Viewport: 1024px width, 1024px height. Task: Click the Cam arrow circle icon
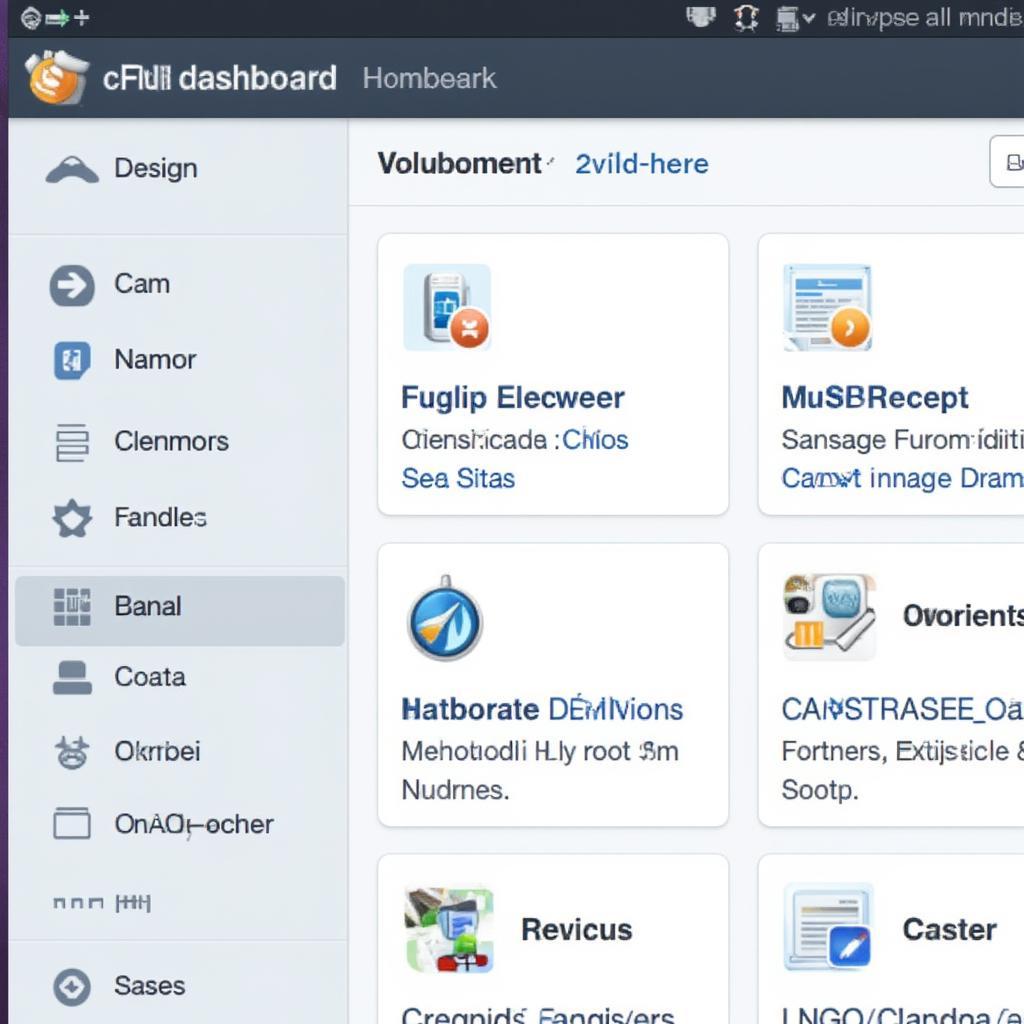(72, 285)
